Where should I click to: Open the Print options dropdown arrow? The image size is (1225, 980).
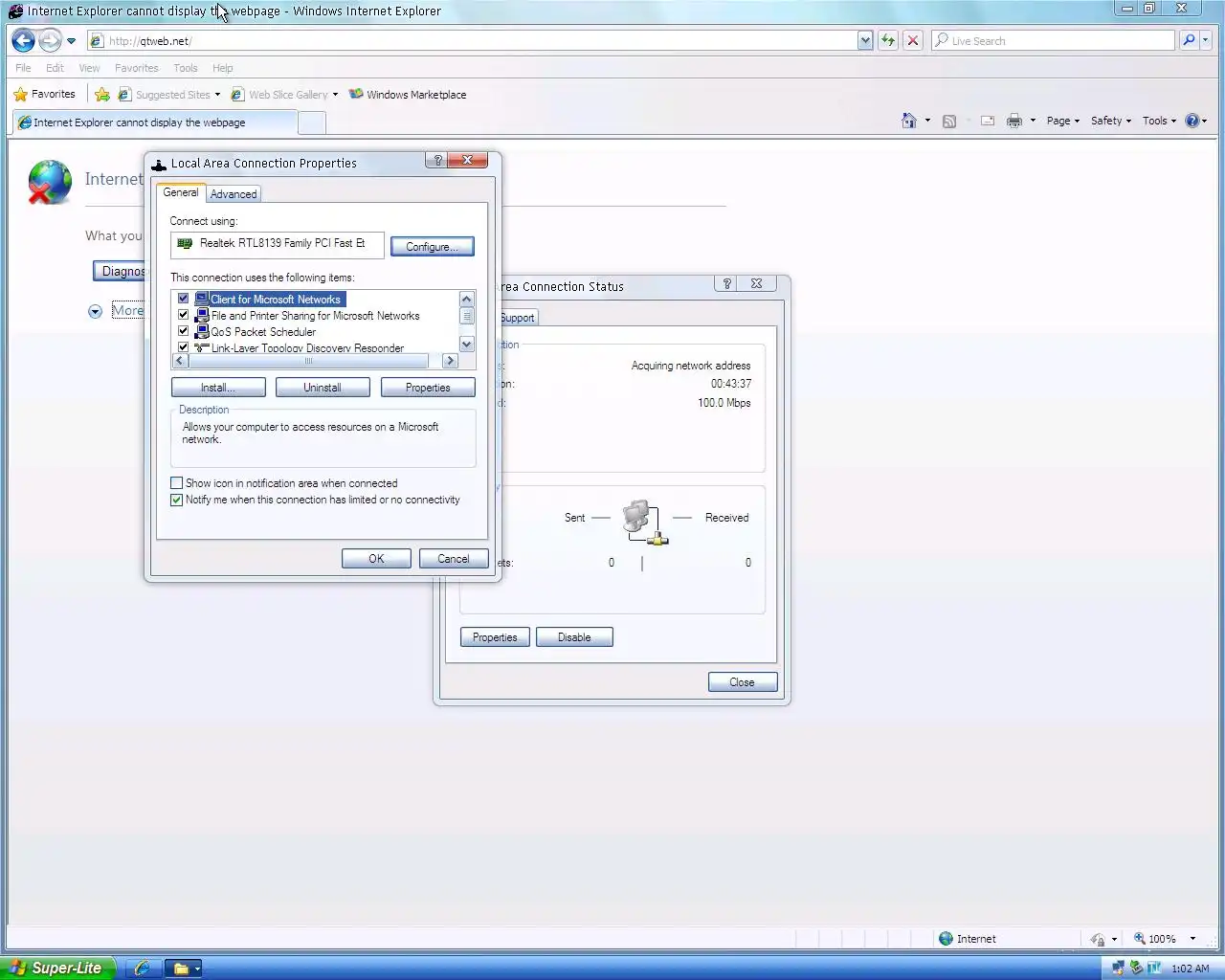coord(1033,121)
